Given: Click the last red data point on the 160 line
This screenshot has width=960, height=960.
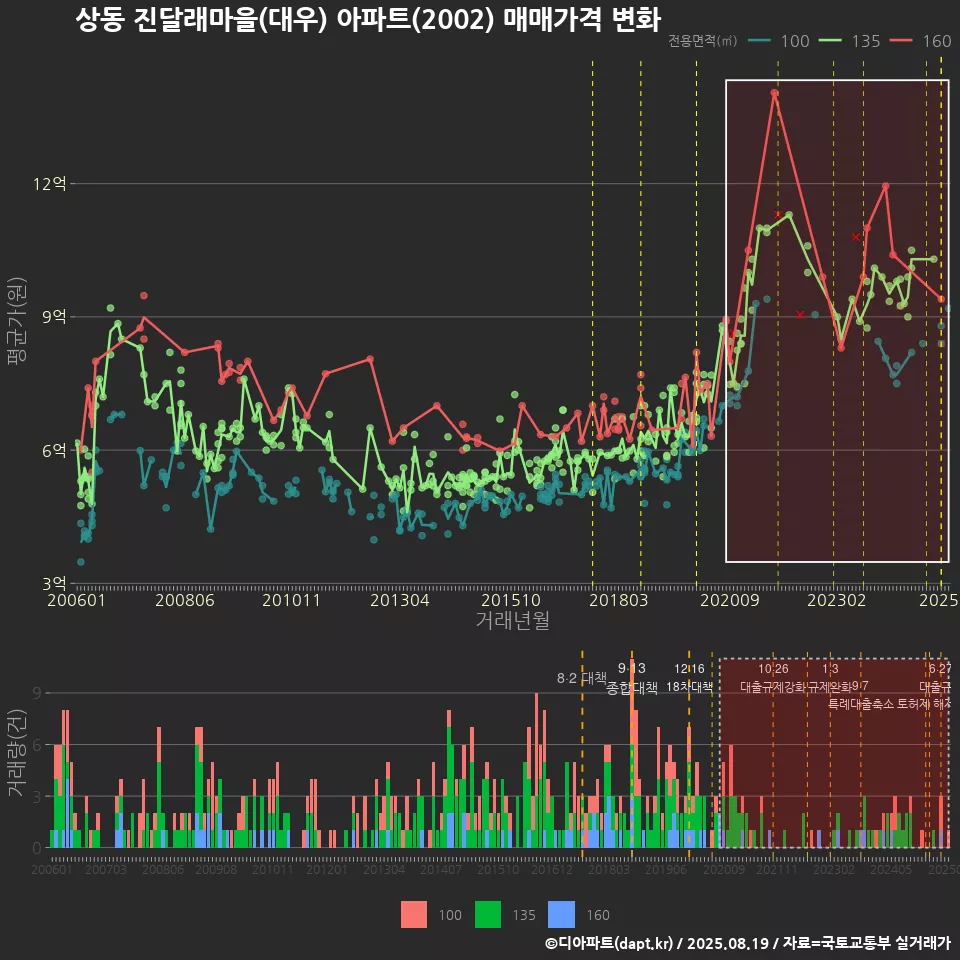Looking at the screenshot, I should pos(941,299).
